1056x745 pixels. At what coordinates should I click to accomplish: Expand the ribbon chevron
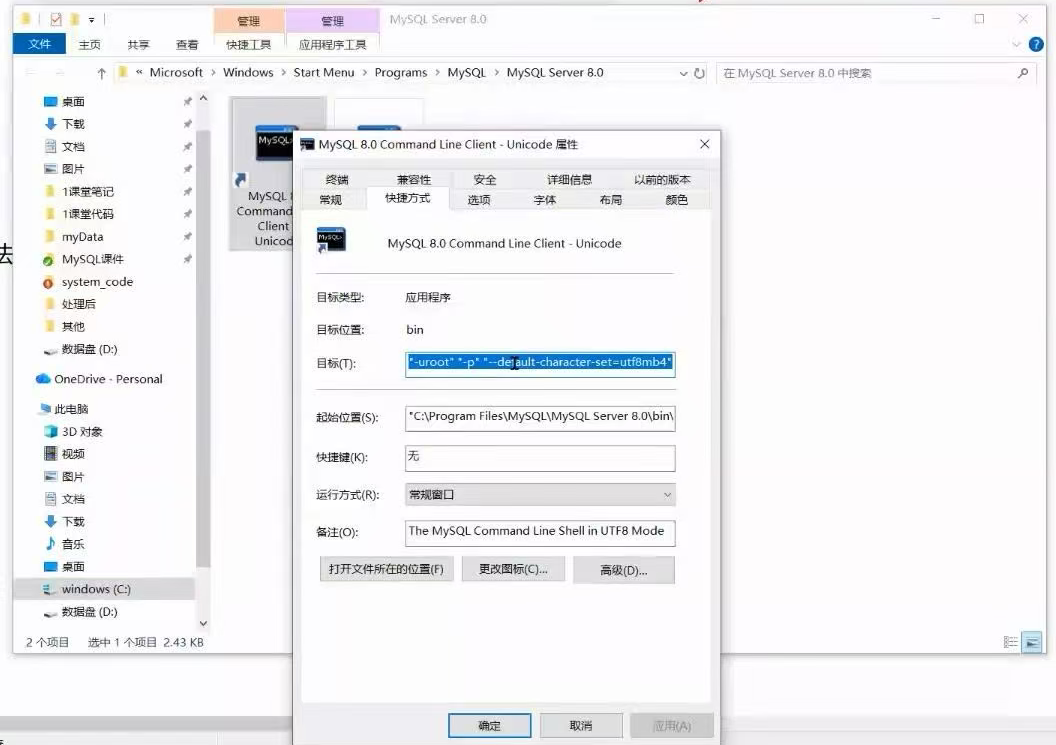1016,44
